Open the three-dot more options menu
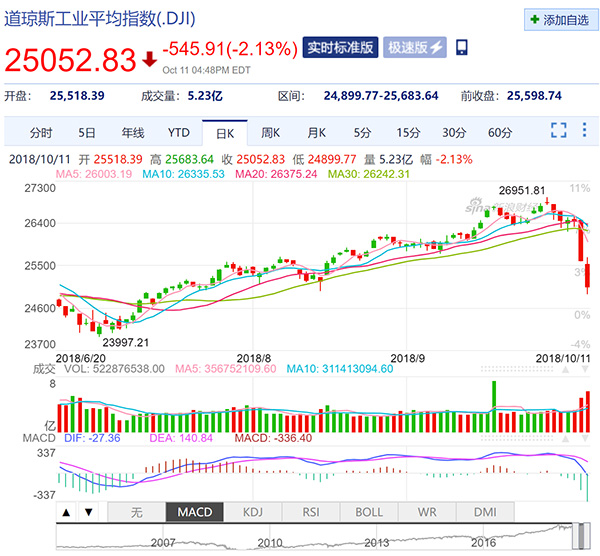 click(x=584, y=130)
